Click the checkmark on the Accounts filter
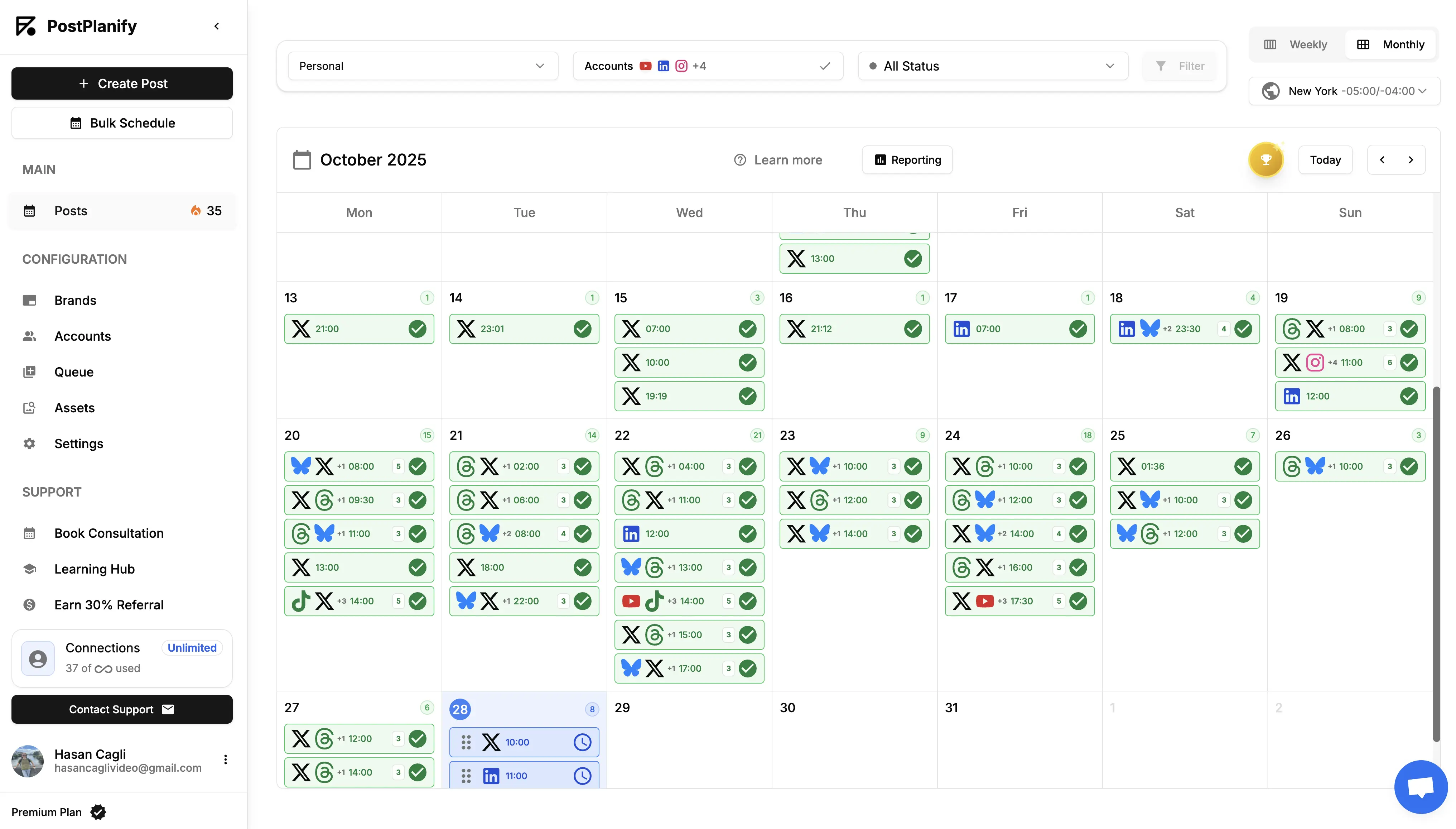 coord(825,66)
